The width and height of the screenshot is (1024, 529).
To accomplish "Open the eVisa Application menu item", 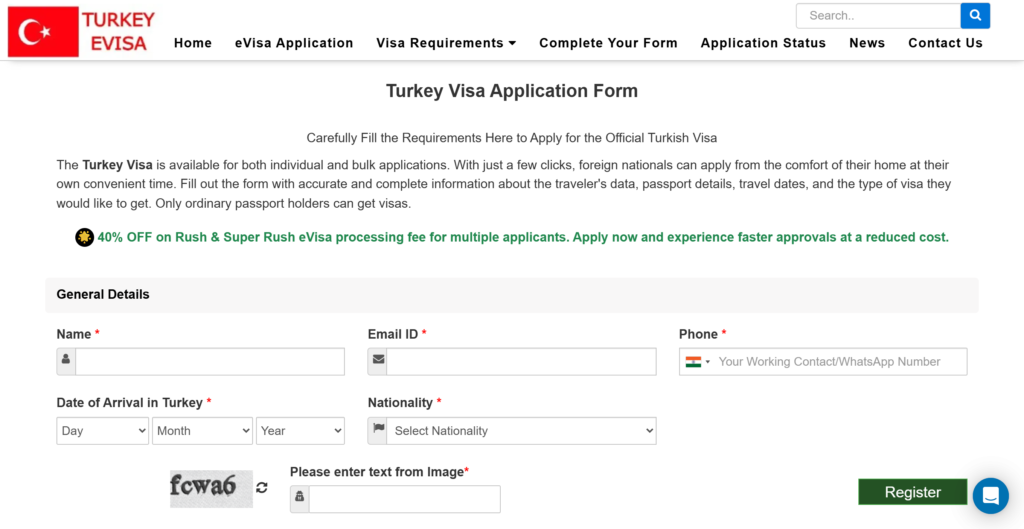I will click(x=294, y=43).
